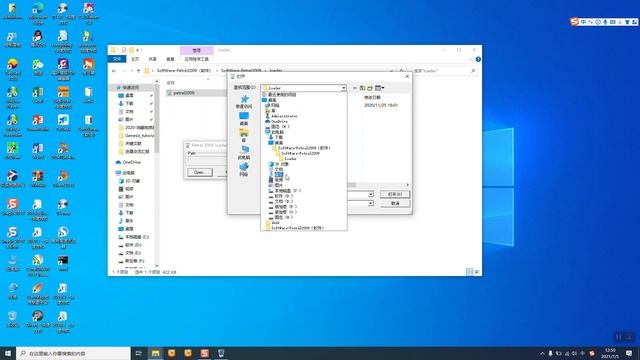Click the up-one-level folder icon in Open dialog
Screen dimensions: 640x360
[362, 88]
